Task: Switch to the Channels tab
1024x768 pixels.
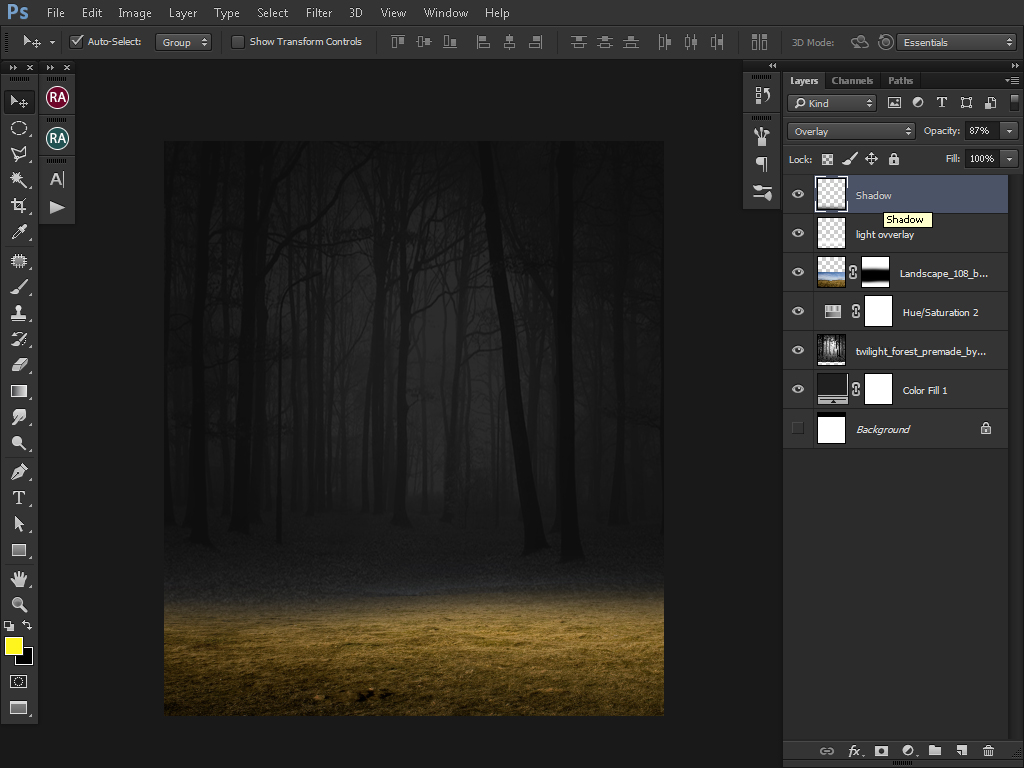Action: pyautogui.click(x=852, y=81)
